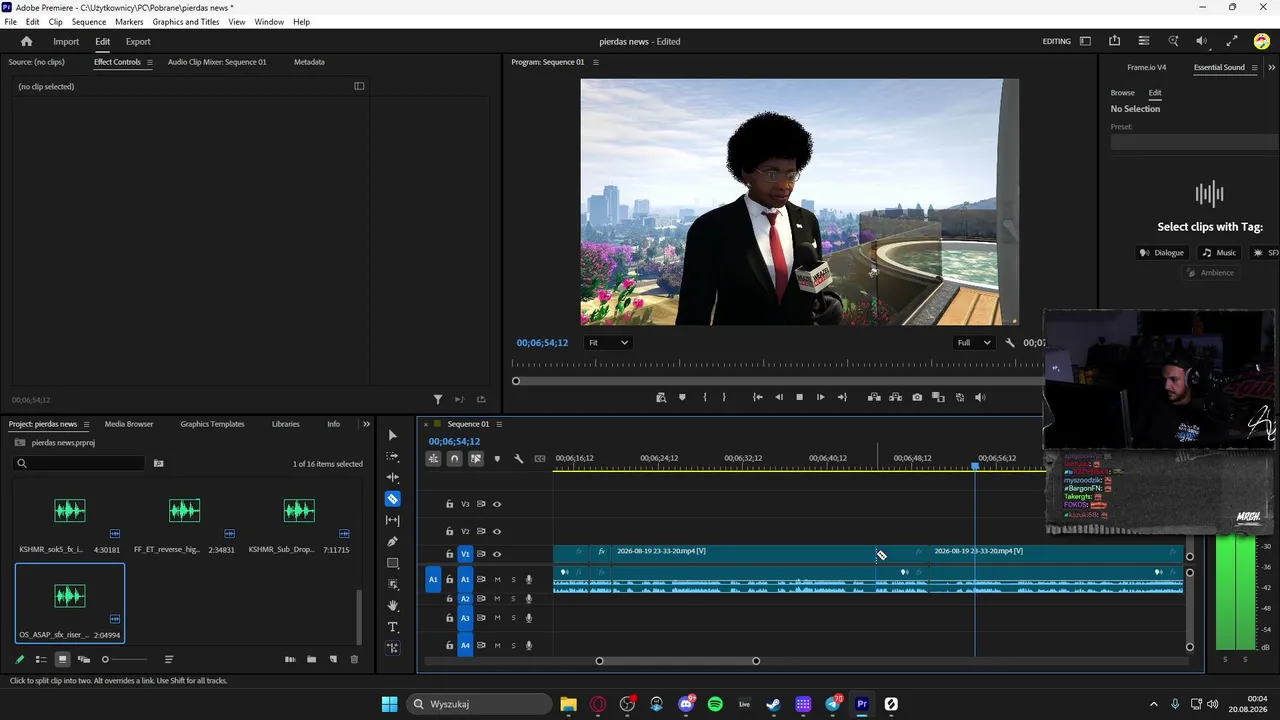This screenshot has width=1280, height=720.
Task: Open the Effect Controls panel menu
Action: (150, 62)
